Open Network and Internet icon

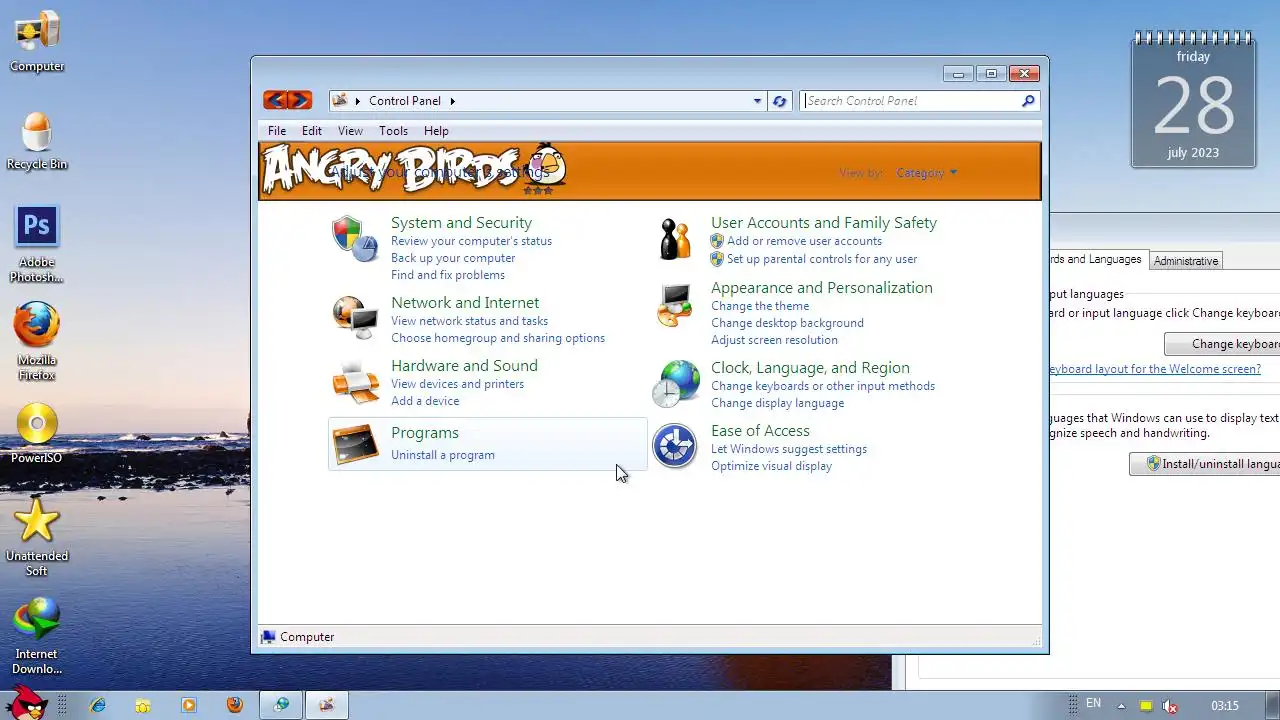(354, 318)
